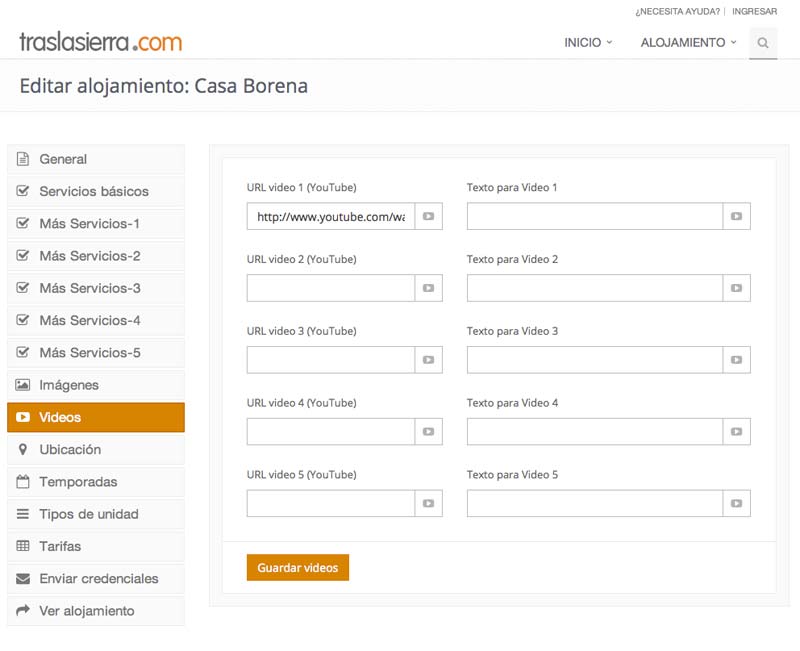Click the video icon beside Texto para Video 3
Viewport: 800px width, 651px height.
(736, 360)
